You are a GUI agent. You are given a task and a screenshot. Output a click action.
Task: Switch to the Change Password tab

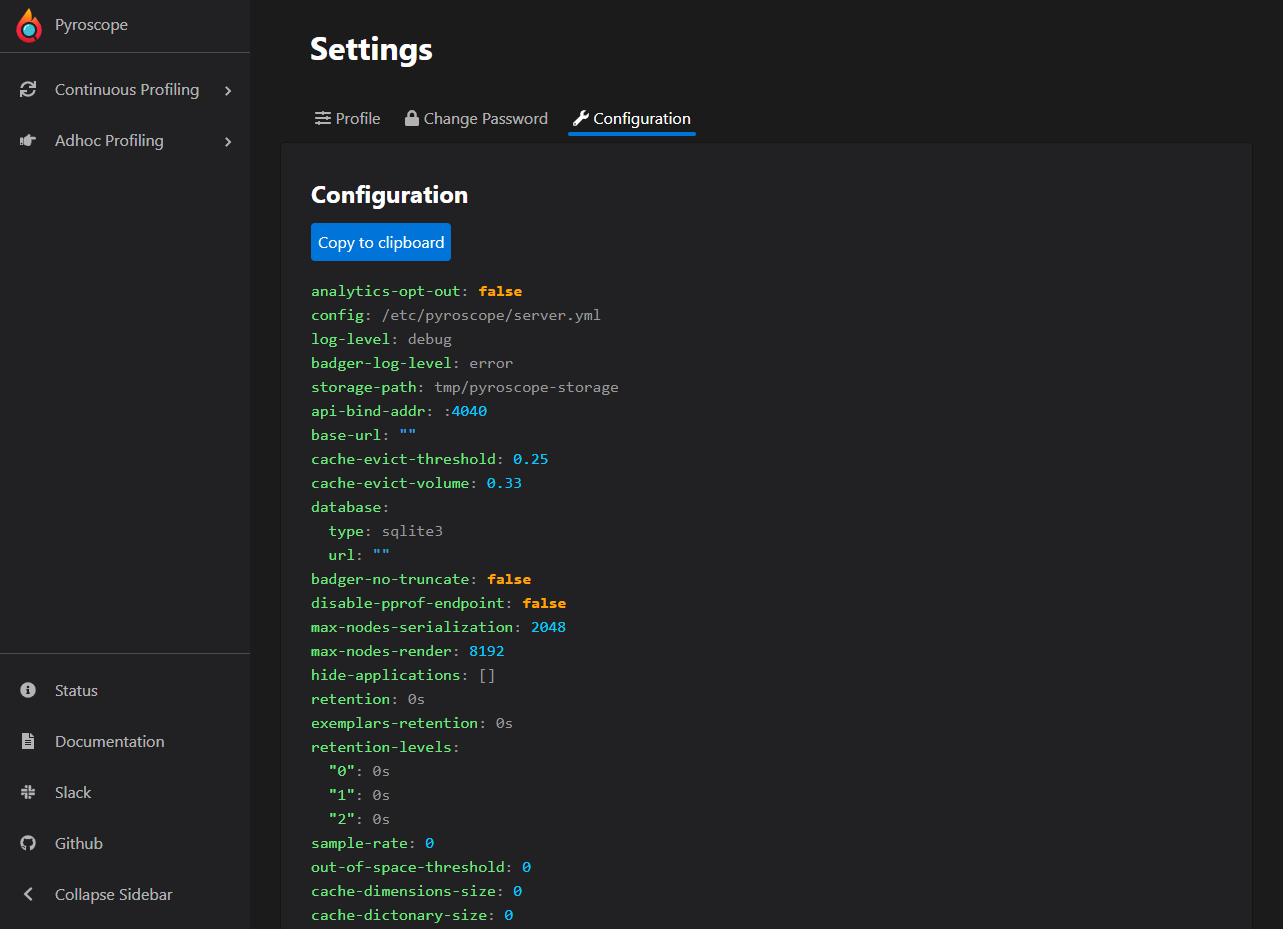tap(485, 118)
